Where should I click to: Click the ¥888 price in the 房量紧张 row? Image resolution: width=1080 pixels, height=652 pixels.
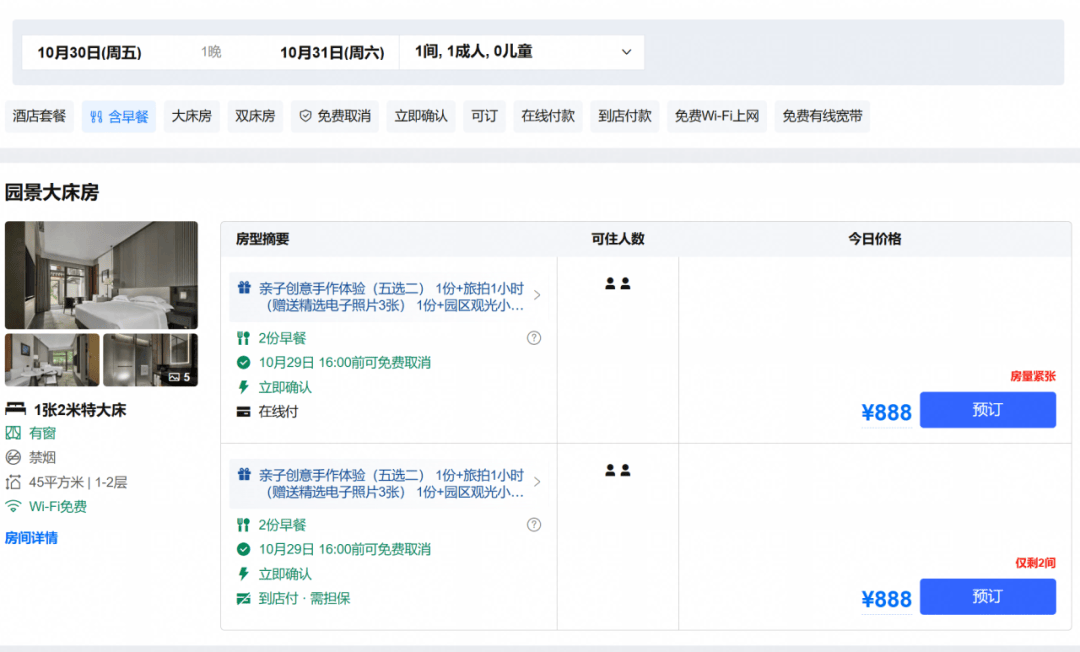point(886,412)
